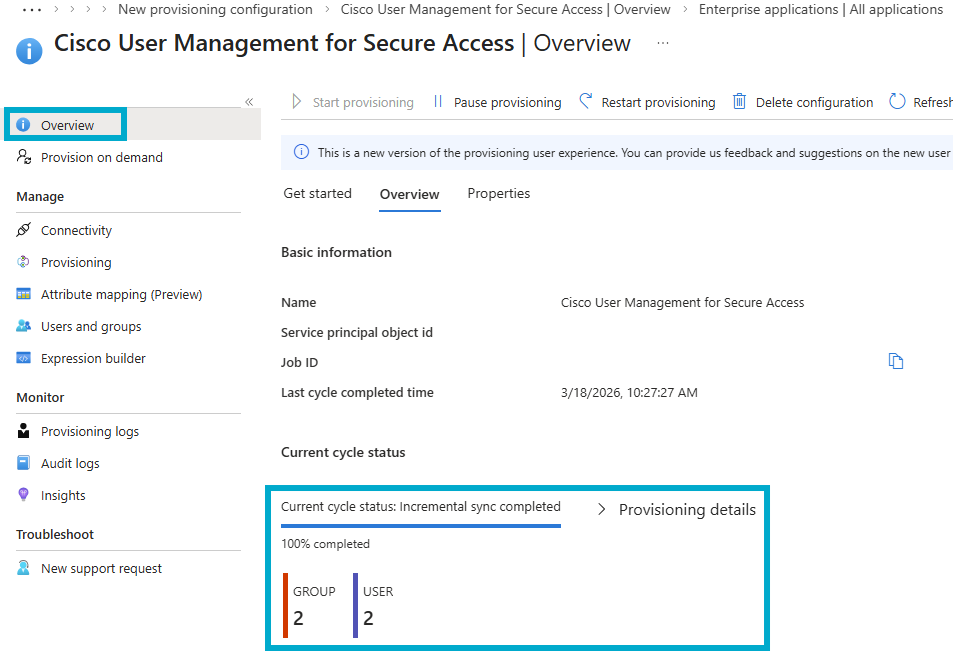The height and width of the screenshot is (655, 953).
Task: Click the info icon in feedback banner
Action: 301,153
